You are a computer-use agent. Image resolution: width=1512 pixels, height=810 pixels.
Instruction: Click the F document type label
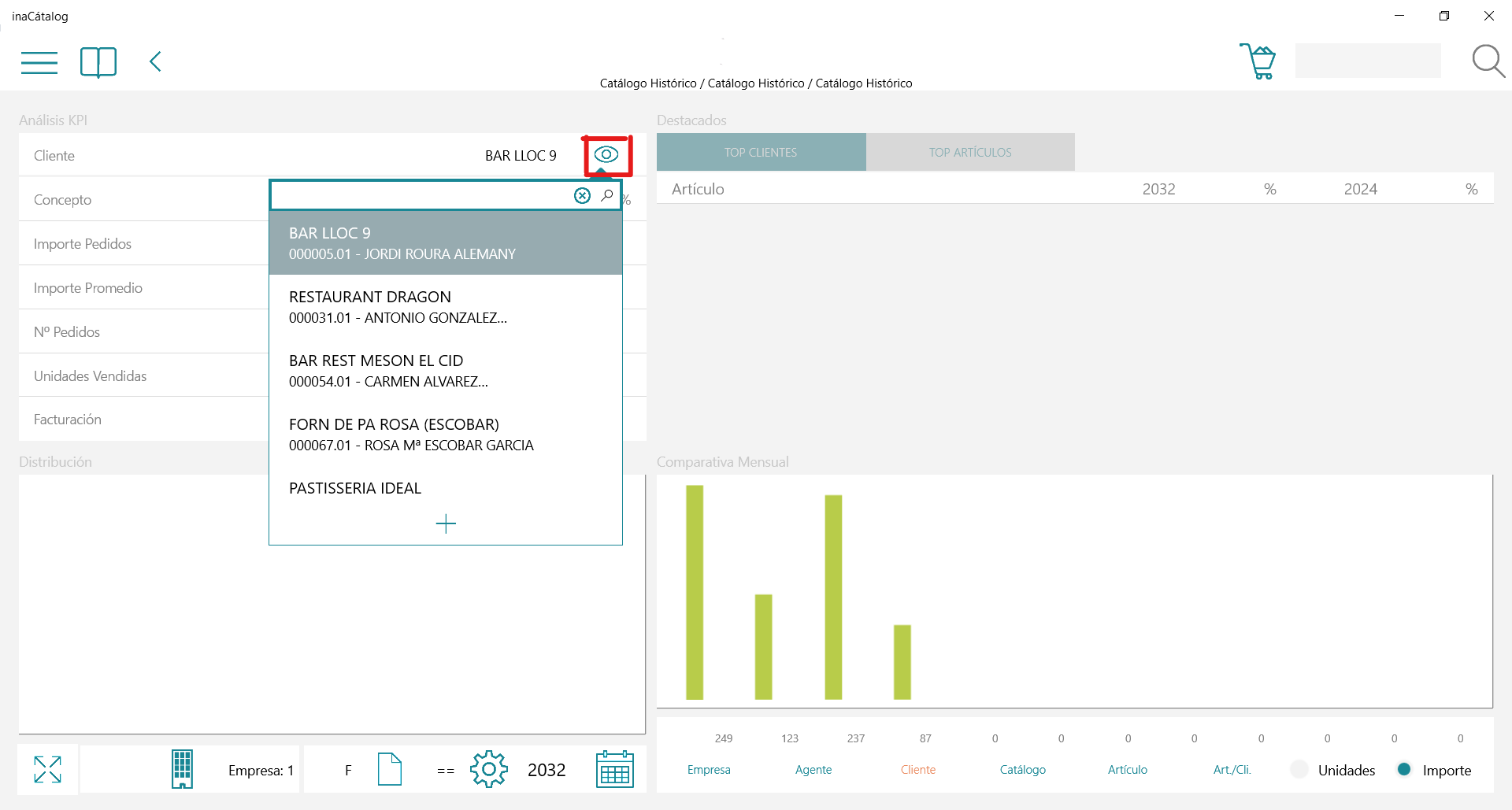pyautogui.click(x=348, y=770)
